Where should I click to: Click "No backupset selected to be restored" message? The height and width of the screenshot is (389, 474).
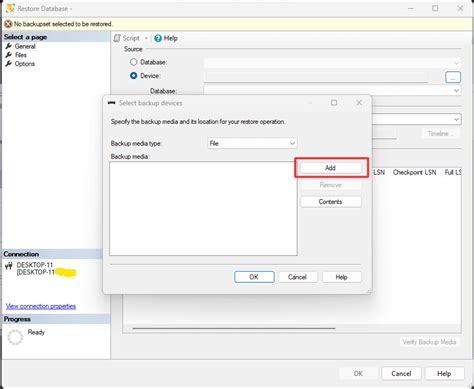pos(63,24)
